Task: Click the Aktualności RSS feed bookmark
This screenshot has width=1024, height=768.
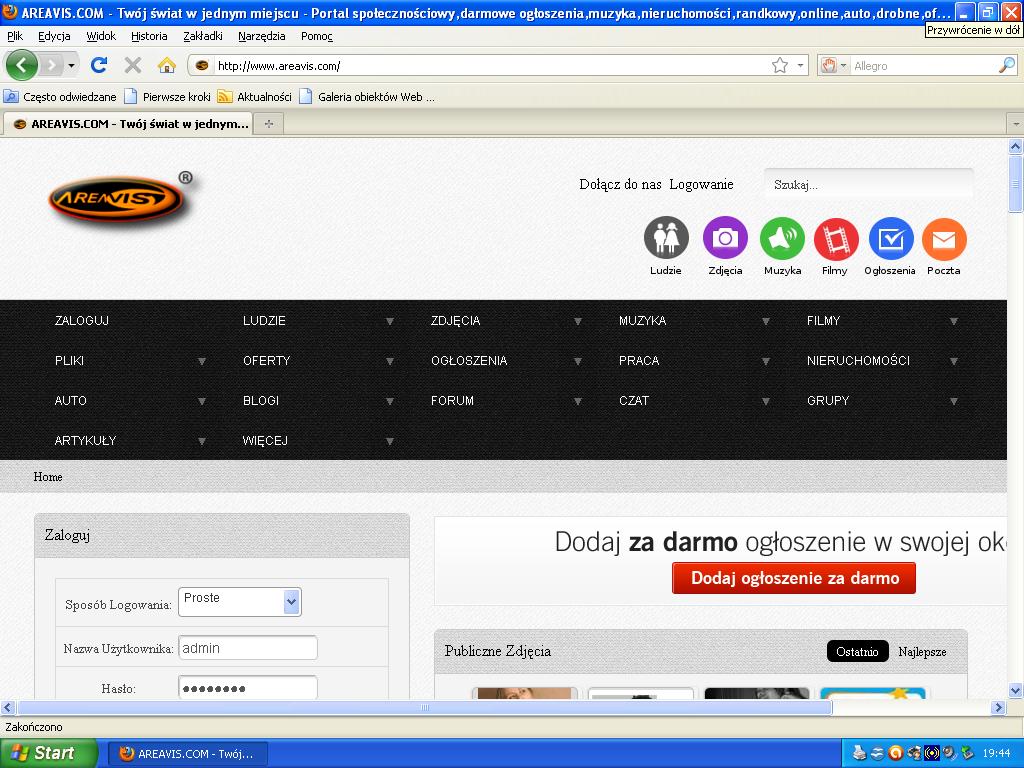Action: [255, 97]
